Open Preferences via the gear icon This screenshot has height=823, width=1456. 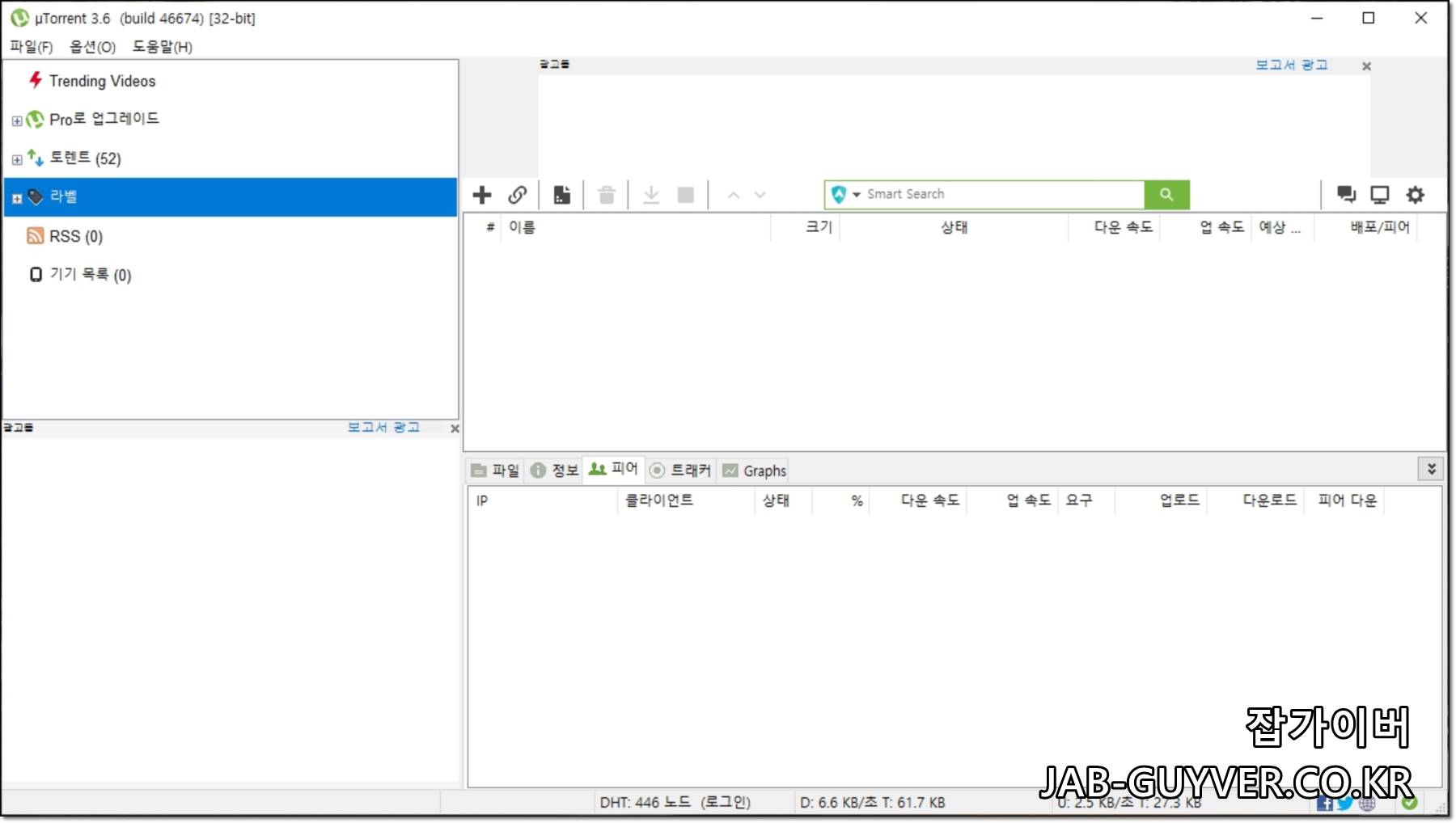click(x=1415, y=195)
